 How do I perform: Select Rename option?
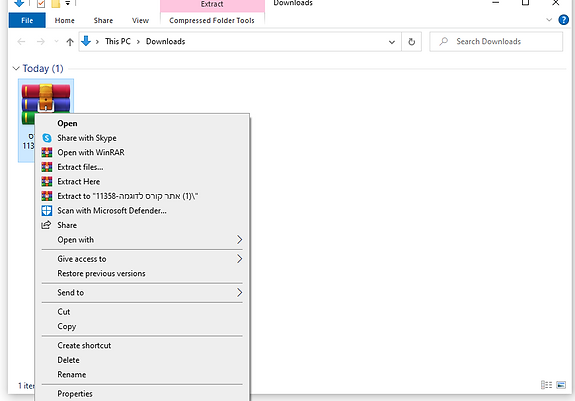click(x=142, y=375)
